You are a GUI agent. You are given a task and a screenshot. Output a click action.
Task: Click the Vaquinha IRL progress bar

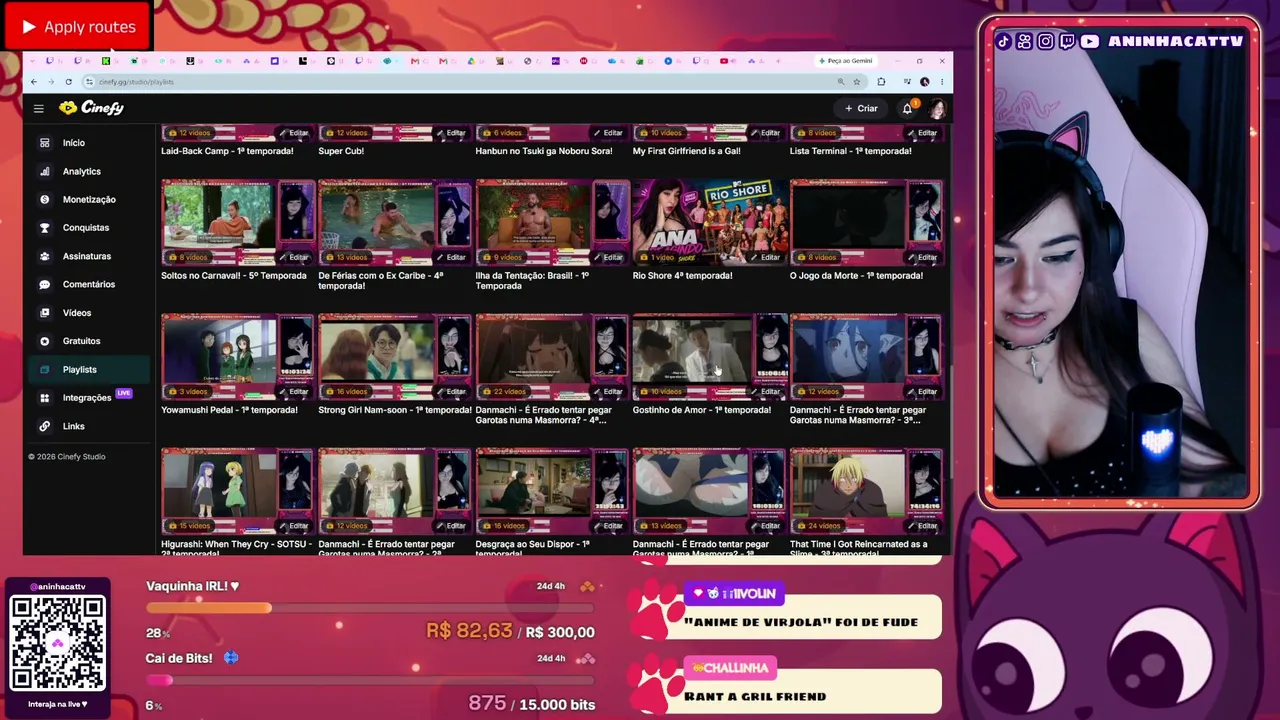pos(370,608)
